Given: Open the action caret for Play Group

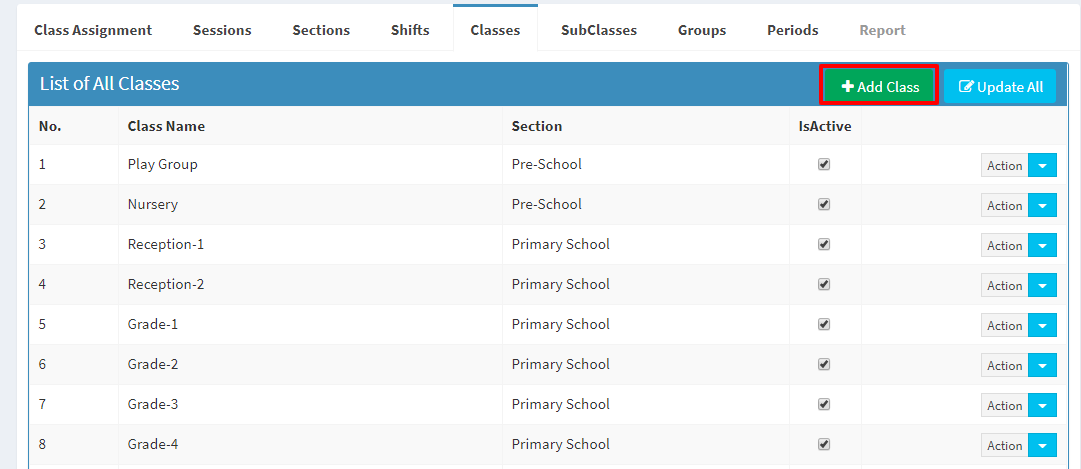Looking at the screenshot, I should point(1042,166).
